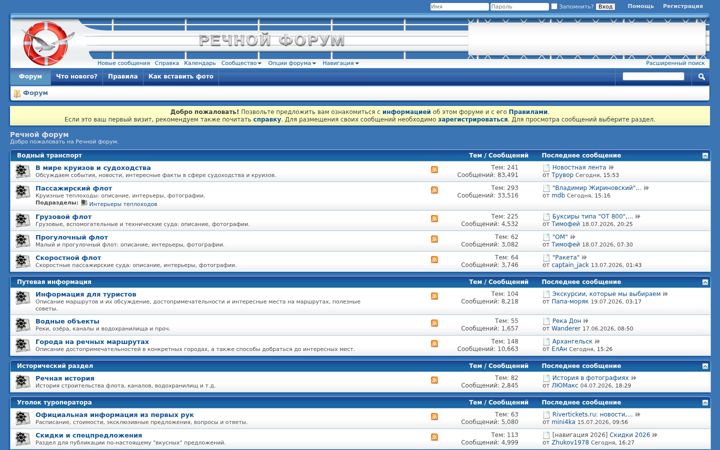Open RSS feed for Информация для туристов

(434, 296)
